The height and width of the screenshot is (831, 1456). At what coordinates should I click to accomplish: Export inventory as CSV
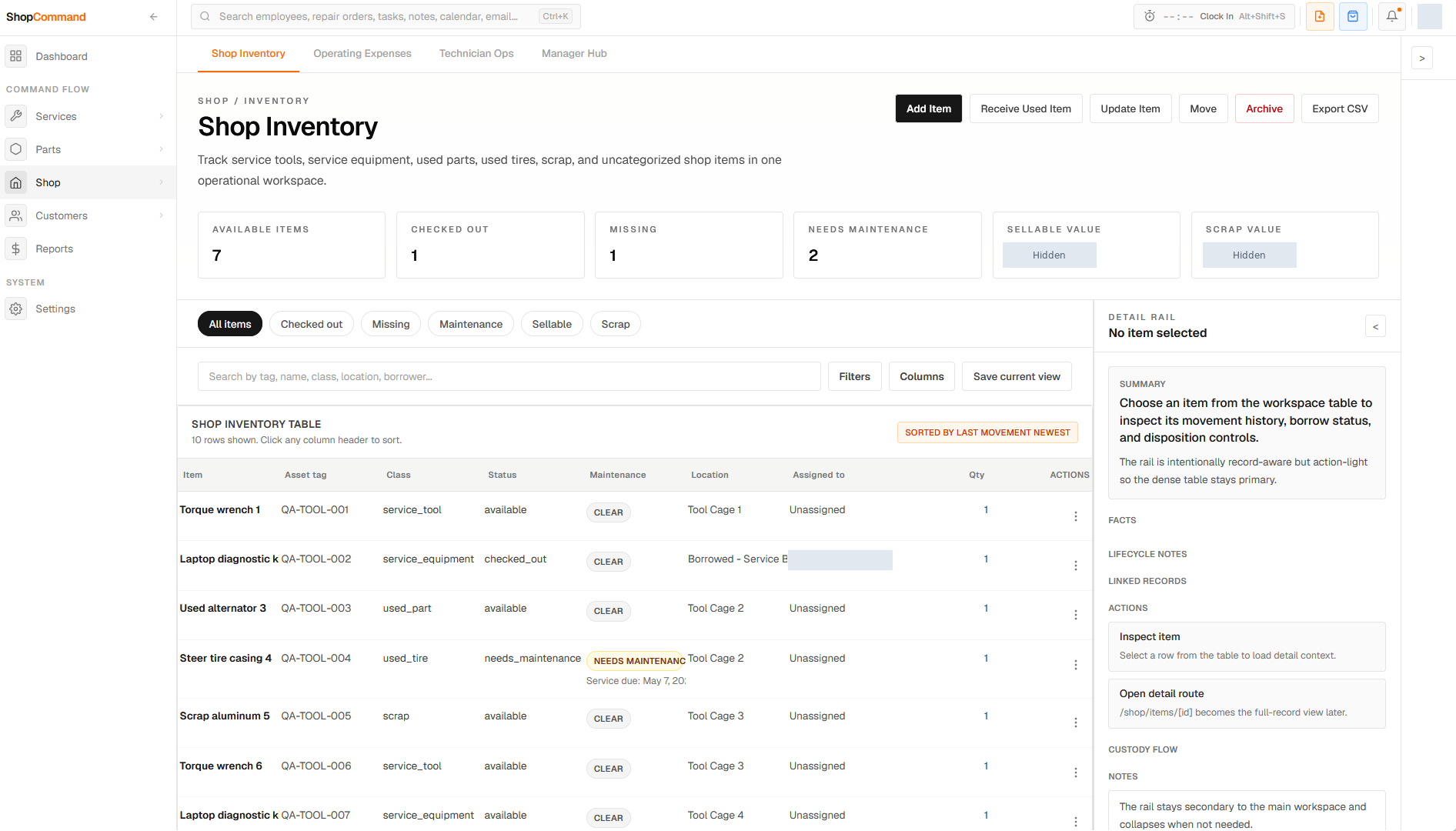point(1340,108)
